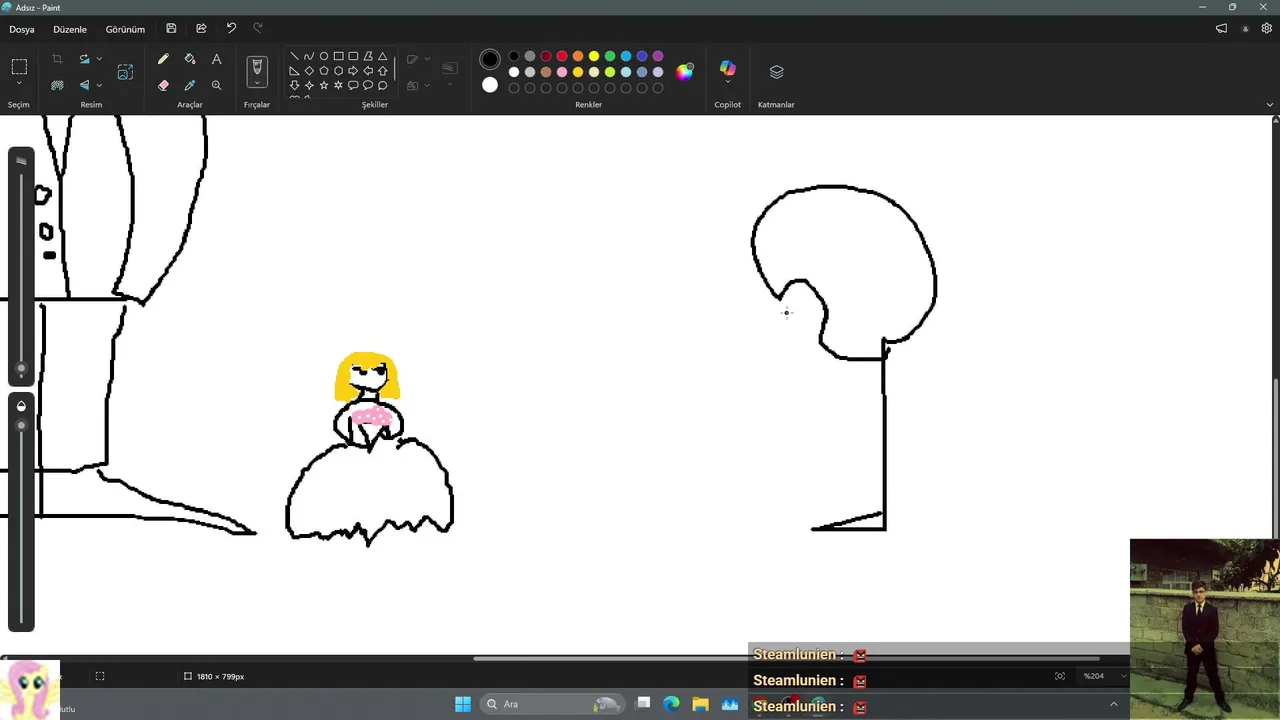
Task: Select the curve shape
Action: pyautogui.click(x=309, y=56)
